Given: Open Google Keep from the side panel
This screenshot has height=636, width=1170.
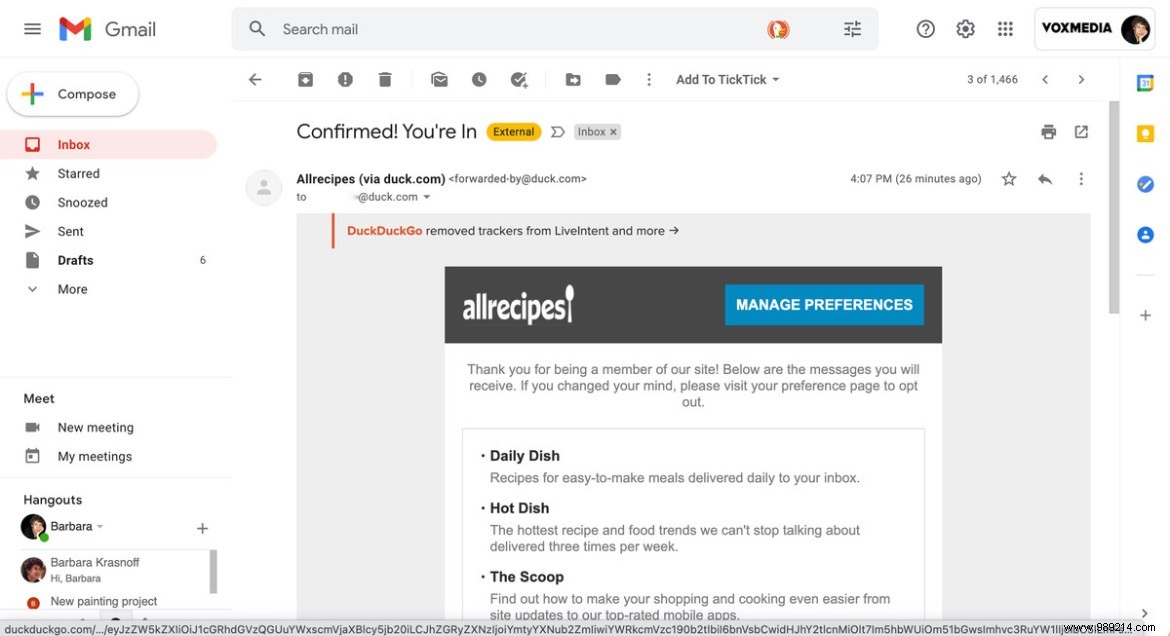Looking at the screenshot, I should click(1144, 133).
